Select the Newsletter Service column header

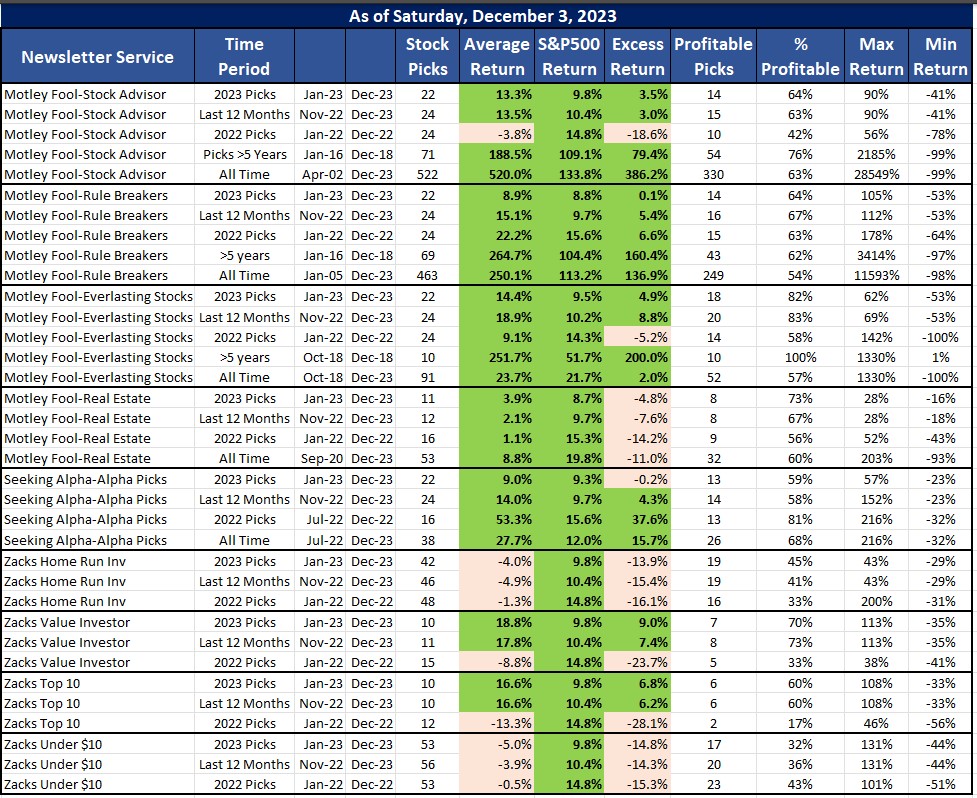pos(98,56)
